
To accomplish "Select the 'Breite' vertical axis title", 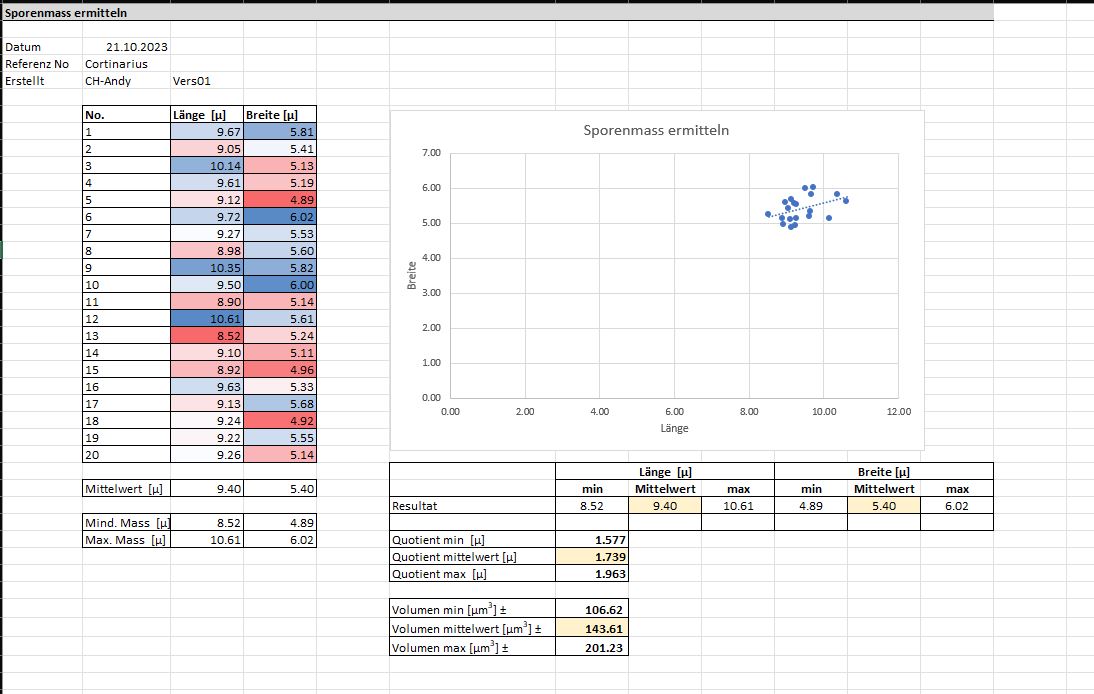I will [411, 275].
